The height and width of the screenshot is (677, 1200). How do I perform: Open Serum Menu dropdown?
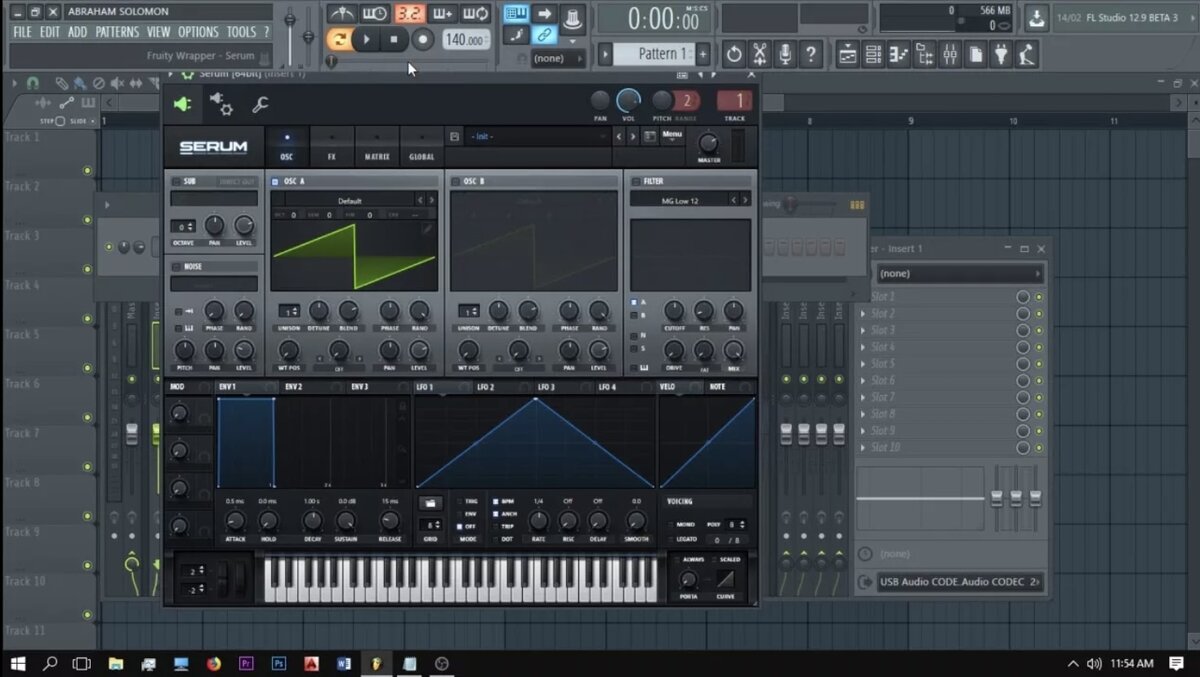point(672,134)
